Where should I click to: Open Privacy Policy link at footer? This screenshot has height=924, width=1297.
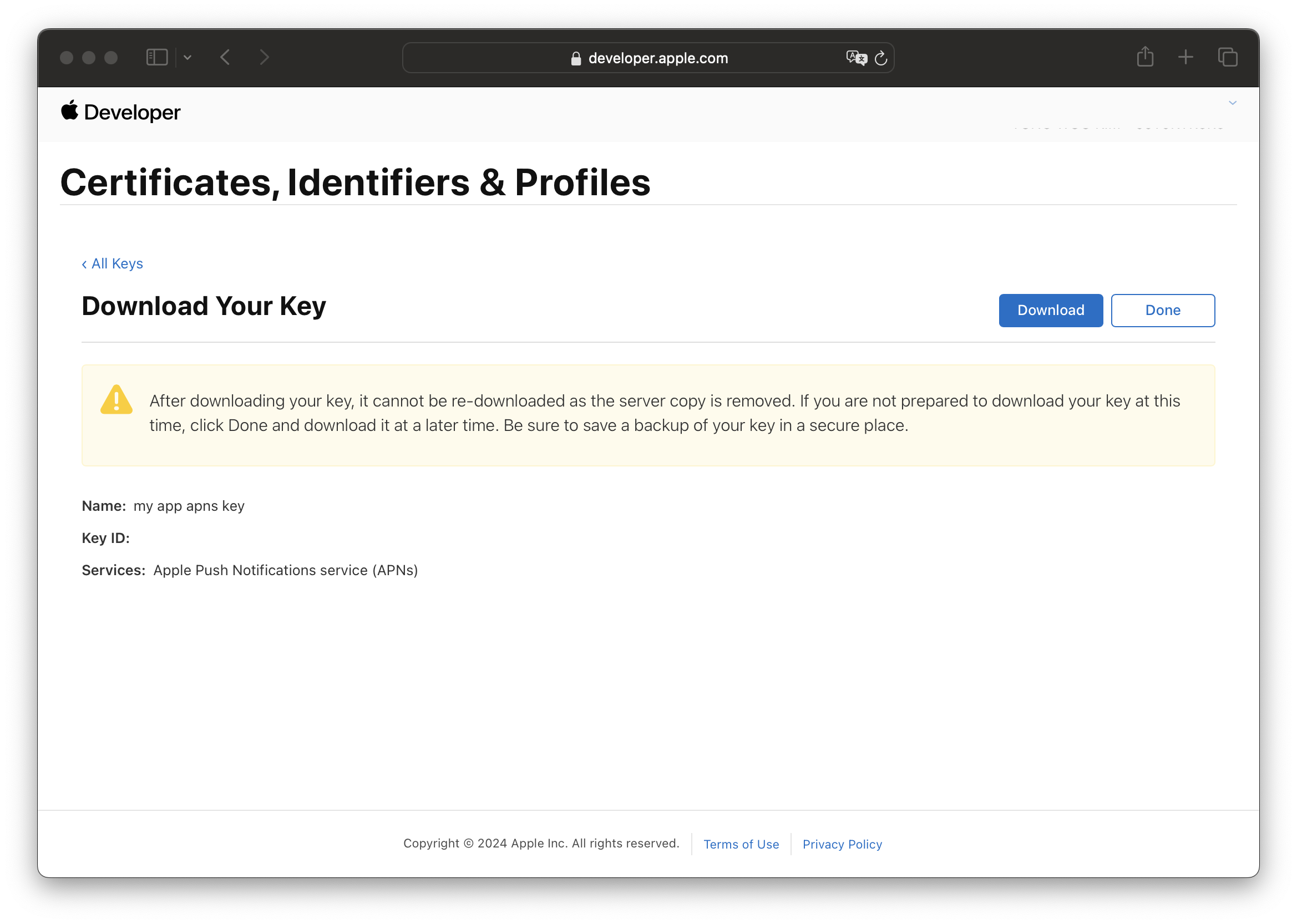[843, 843]
